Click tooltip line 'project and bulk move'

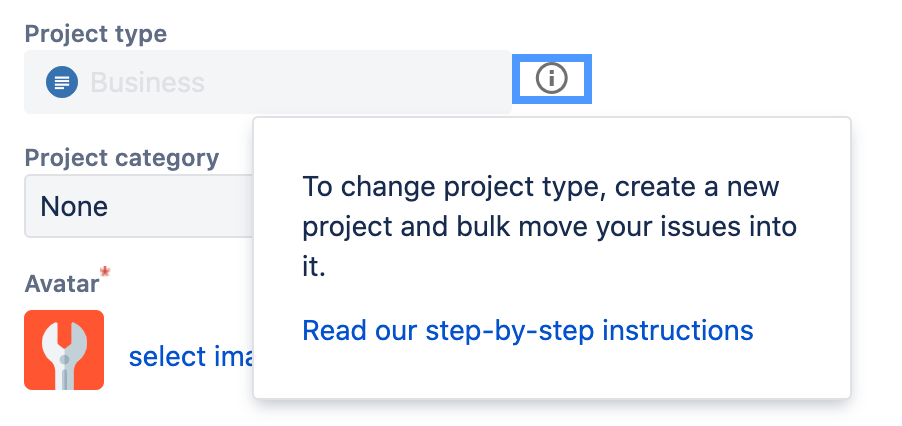(x=549, y=227)
